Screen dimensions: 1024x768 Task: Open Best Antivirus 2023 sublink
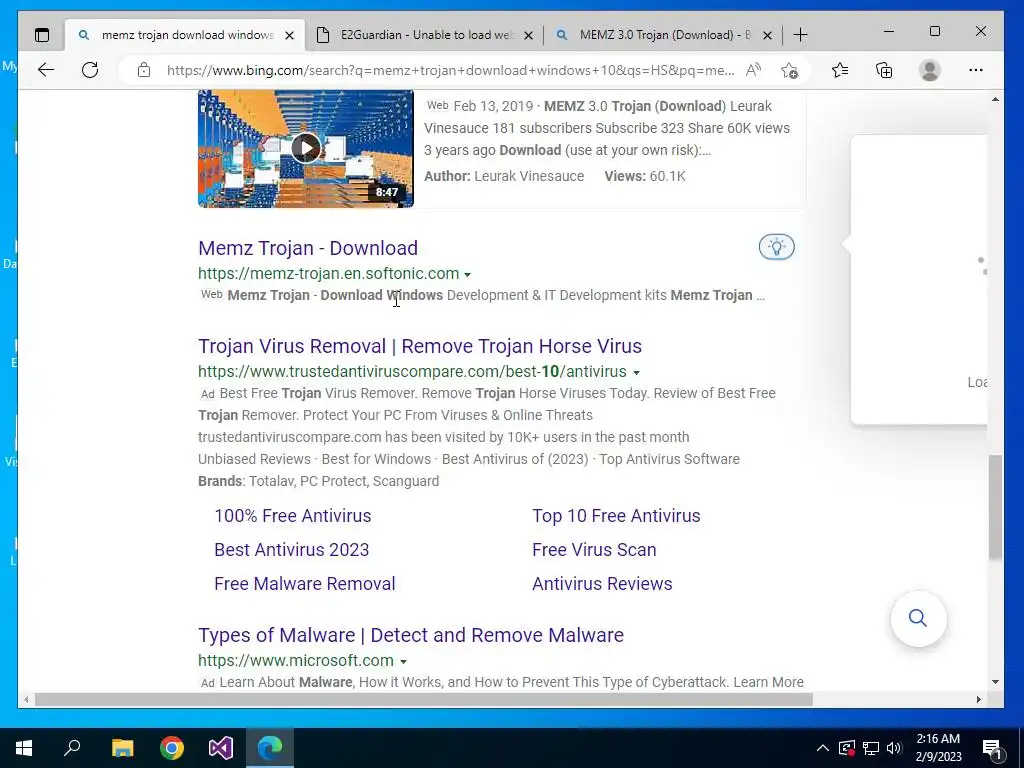click(291, 549)
